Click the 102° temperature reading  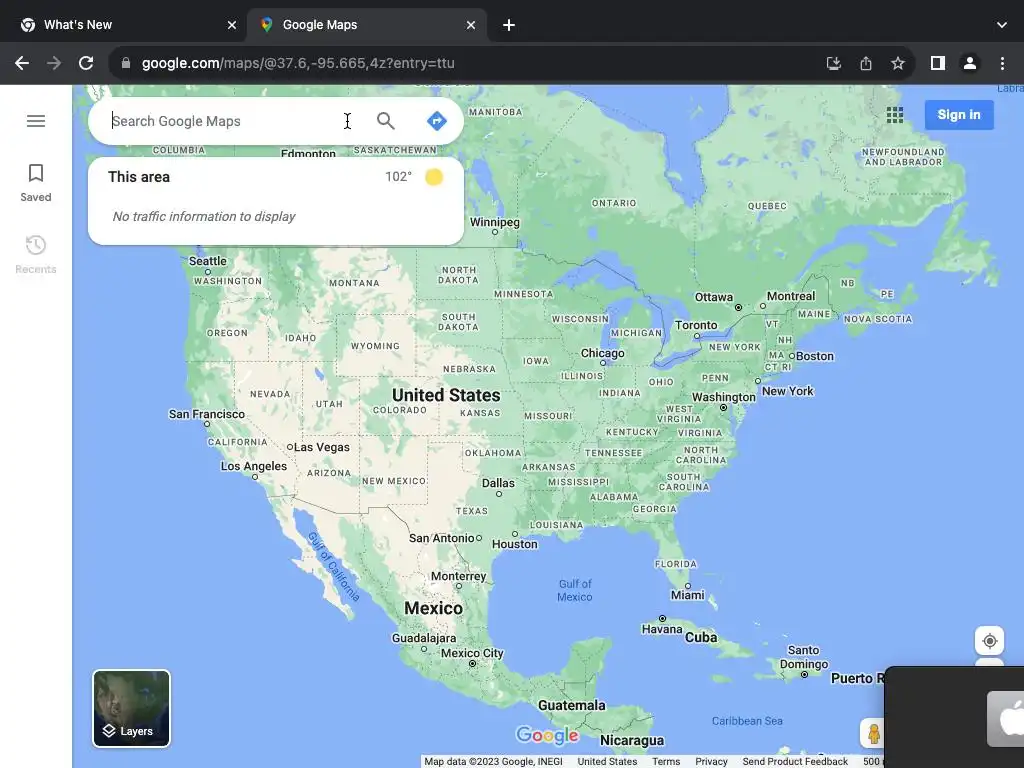pyautogui.click(x=398, y=176)
